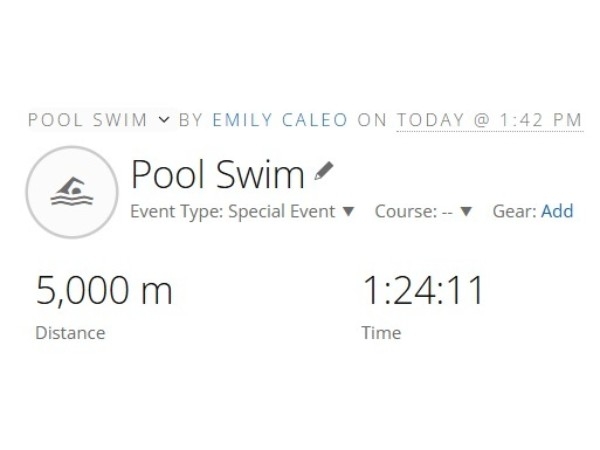Click the arrow next to Course value
600x450 pixels.
(466, 212)
